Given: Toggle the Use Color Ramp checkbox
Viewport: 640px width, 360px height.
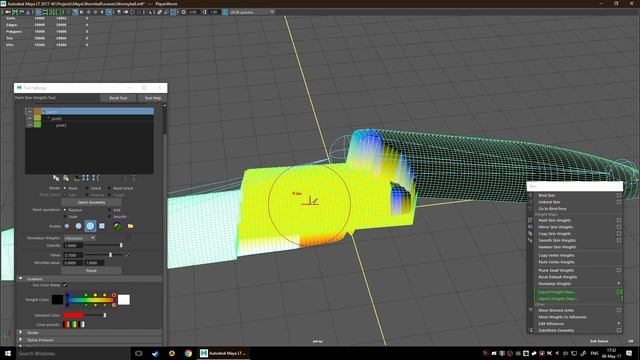Looking at the screenshot, I should [x=65, y=285].
